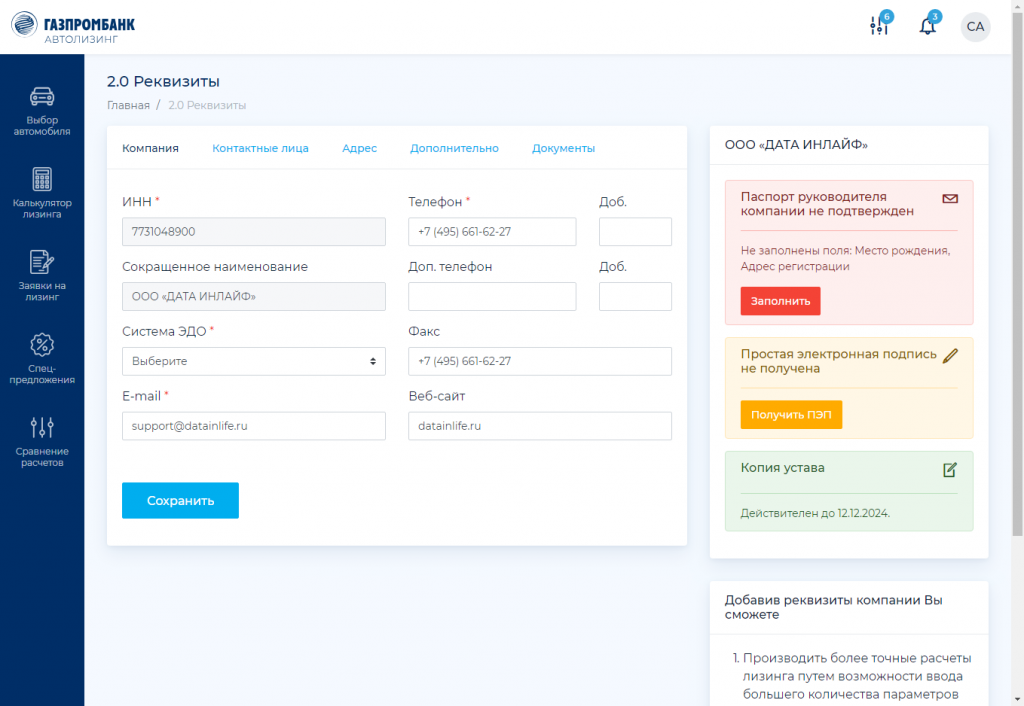Screen dimensions: 1024x706
Task: Open Калькулятор лизинга calculator icon
Action: pyautogui.click(x=42, y=179)
